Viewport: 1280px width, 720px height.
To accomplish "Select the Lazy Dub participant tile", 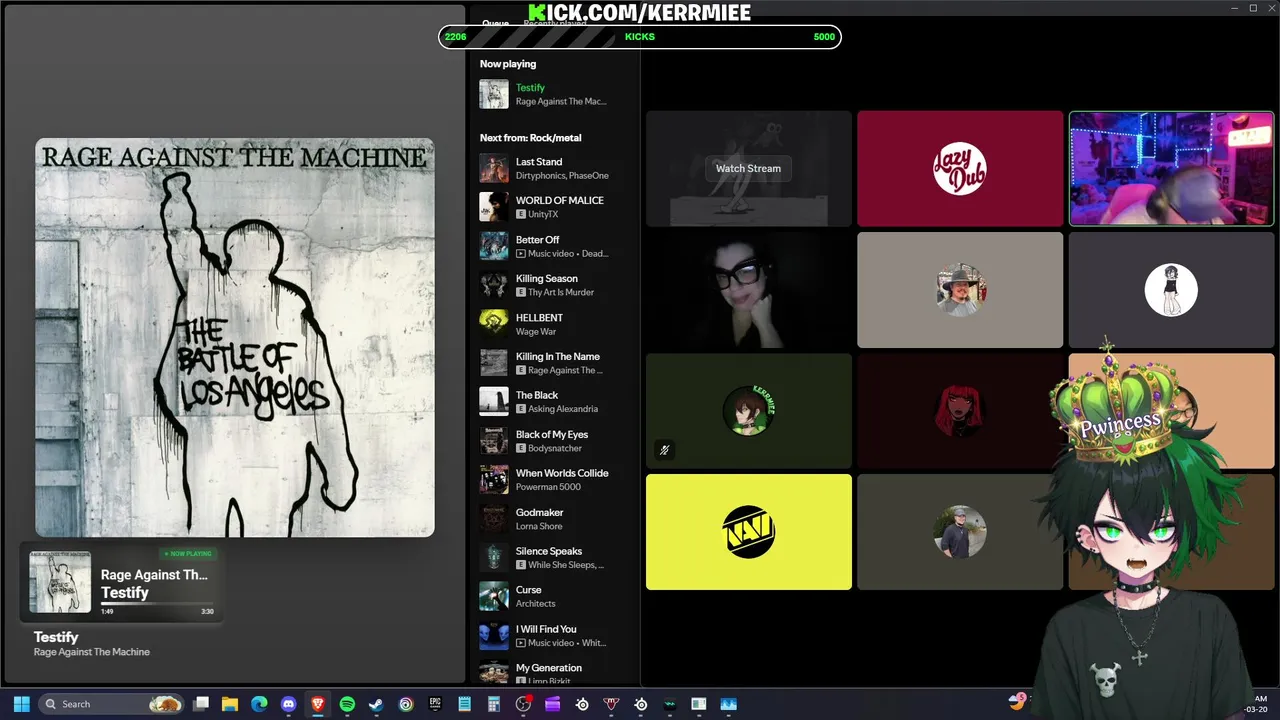I will point(960,168).
